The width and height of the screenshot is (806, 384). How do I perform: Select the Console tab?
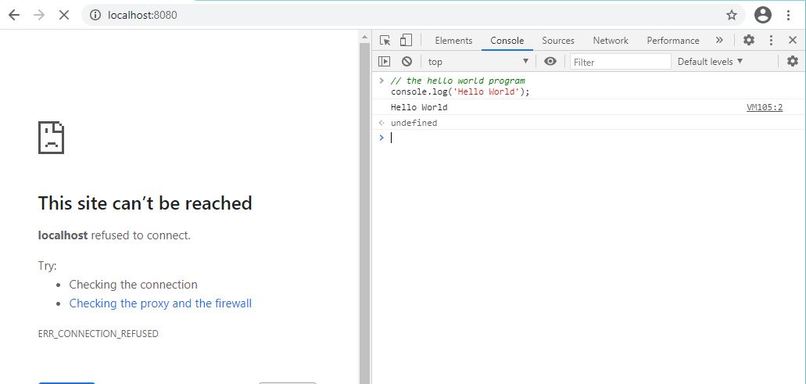[507, 41]
